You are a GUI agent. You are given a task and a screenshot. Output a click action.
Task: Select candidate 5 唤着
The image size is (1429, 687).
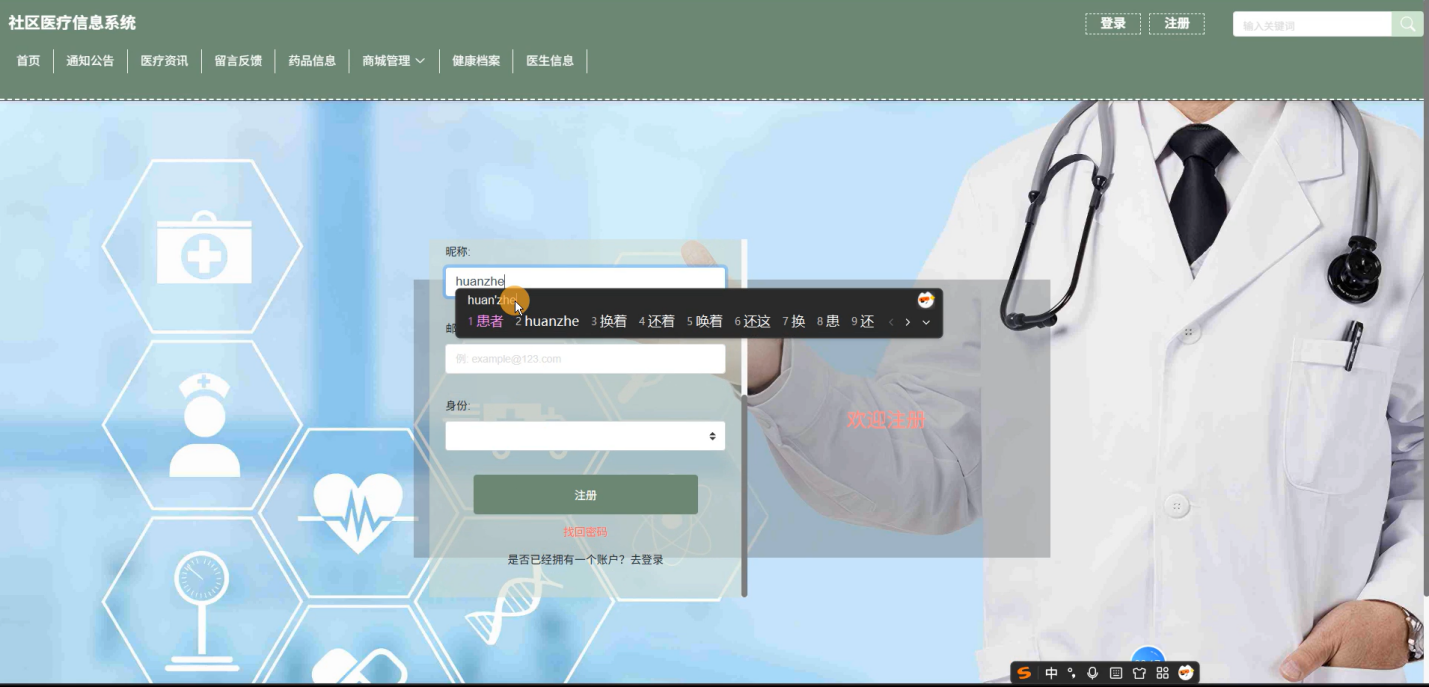pos(705,322)
